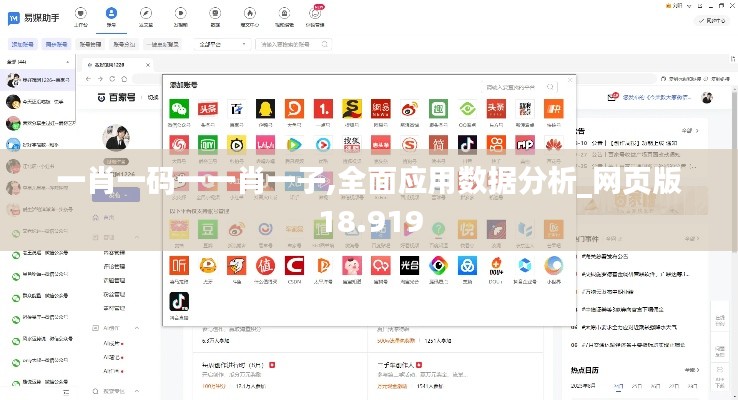Open the mail notification icon in Baijiahao header
This screenshot has width=738, height=400.
(613, 96)
